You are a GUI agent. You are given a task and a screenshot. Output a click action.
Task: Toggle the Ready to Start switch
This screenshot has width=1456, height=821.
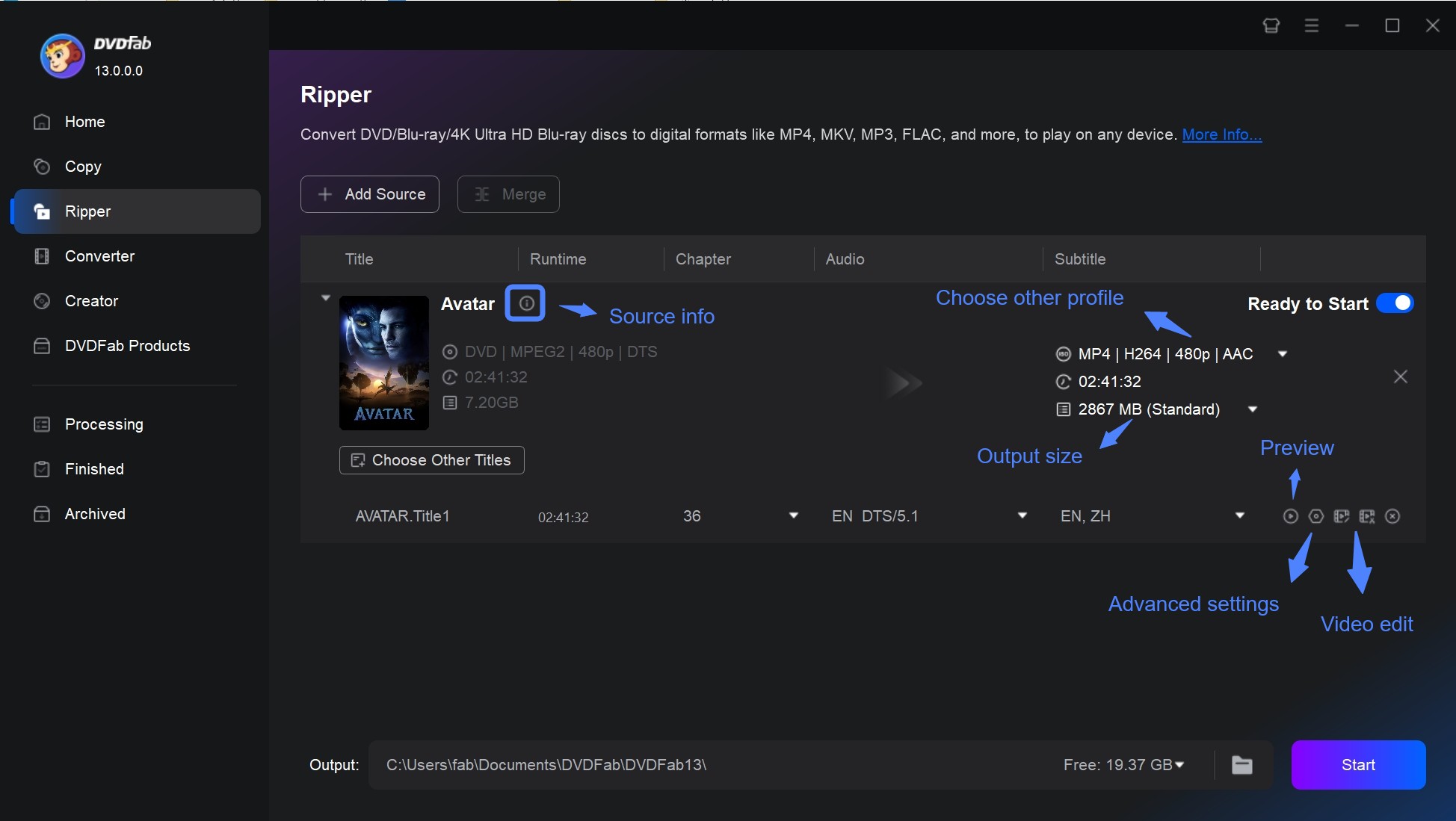click(1396, 304)
